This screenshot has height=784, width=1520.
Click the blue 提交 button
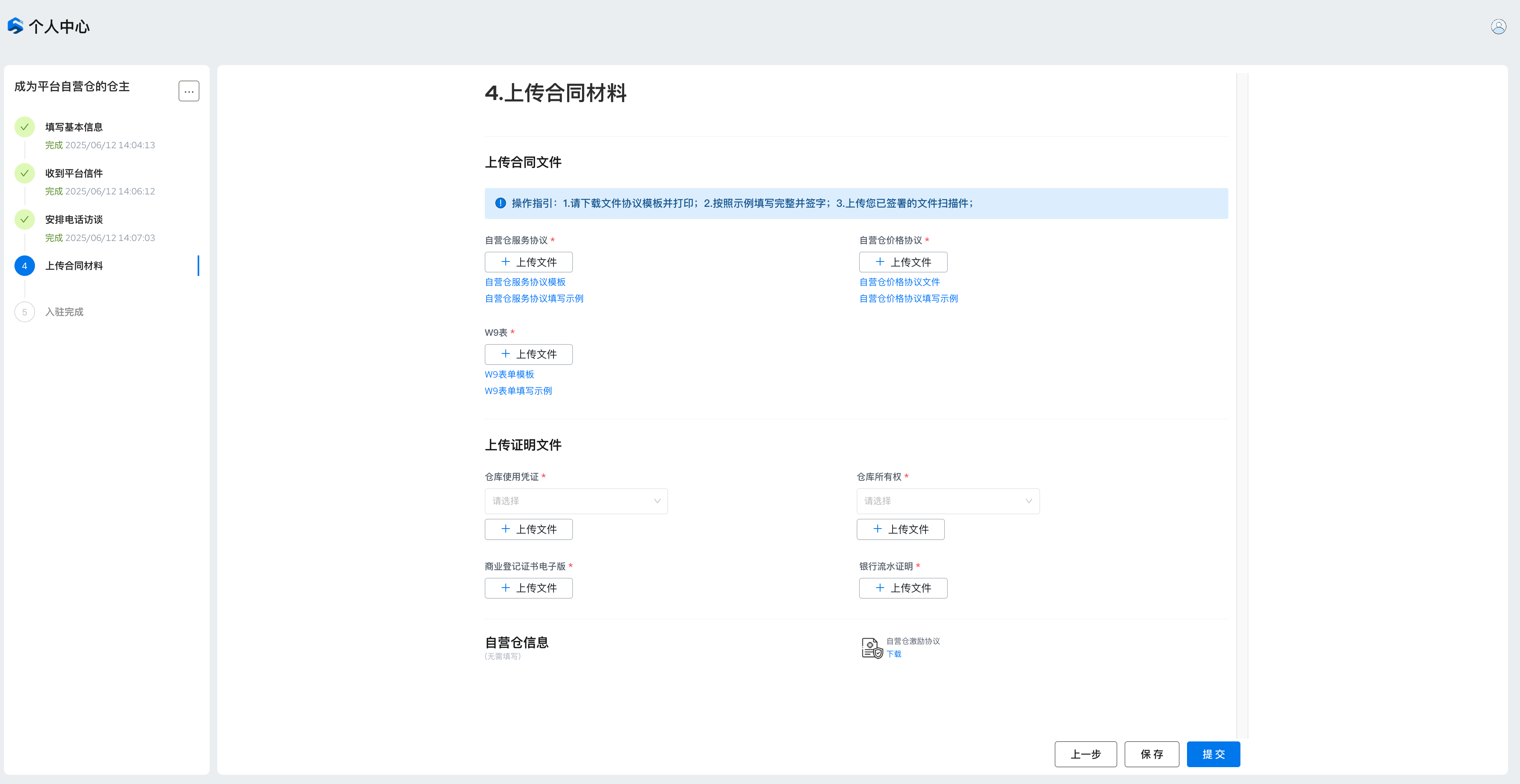[1213, 754]
